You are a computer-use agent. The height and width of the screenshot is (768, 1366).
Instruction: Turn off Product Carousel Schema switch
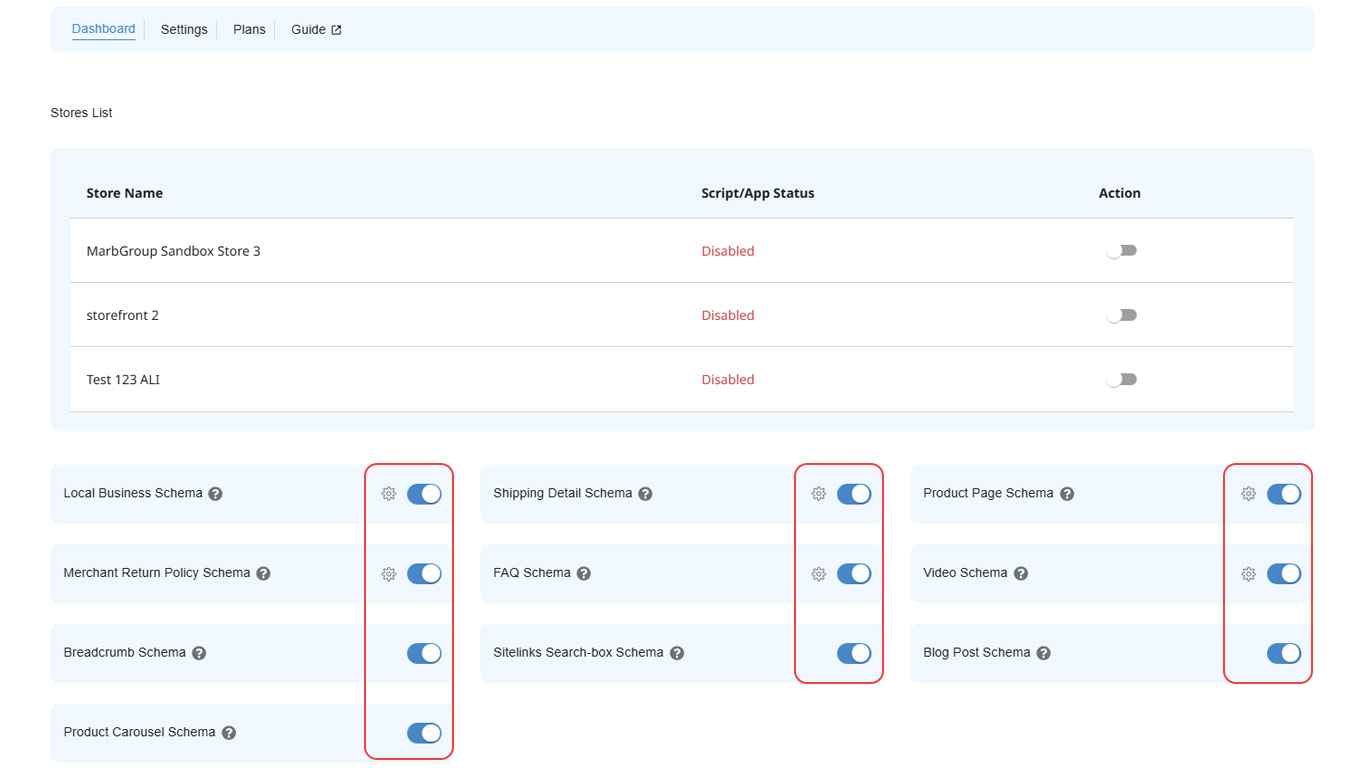click(x=424, y=733)
